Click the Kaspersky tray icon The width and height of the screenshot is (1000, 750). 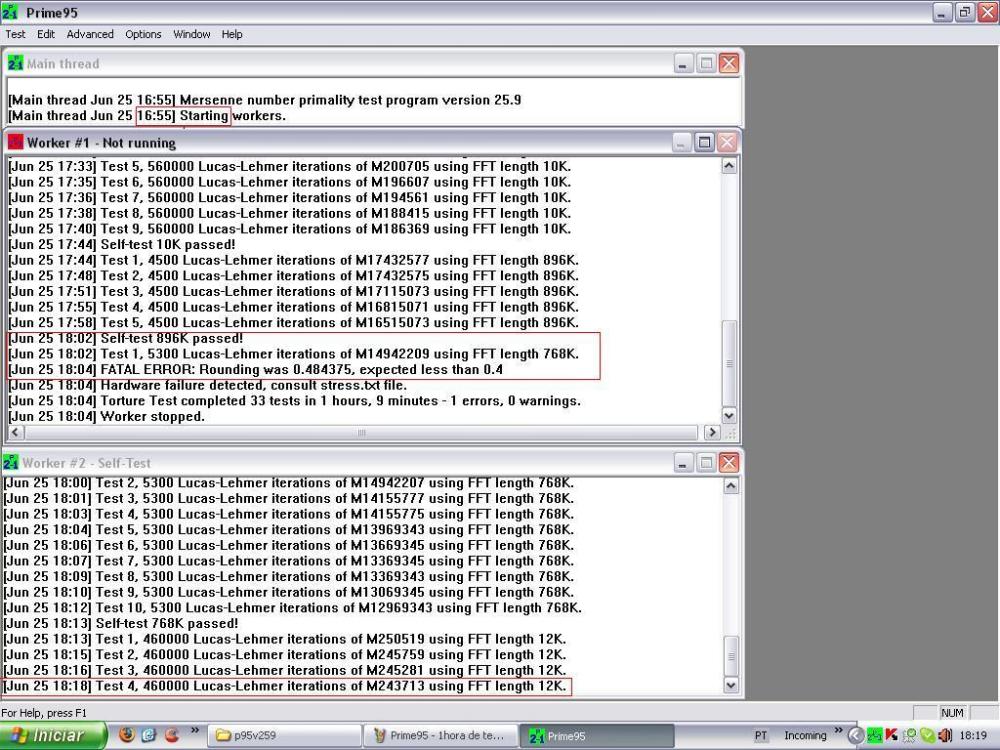pos(891,735)
